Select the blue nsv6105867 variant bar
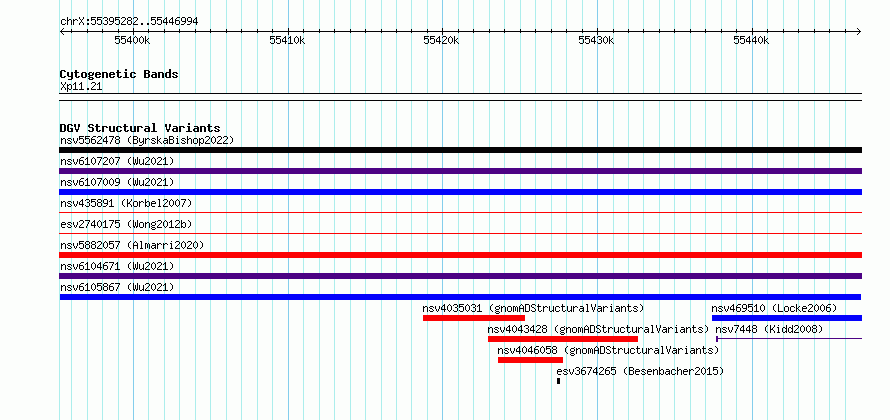The width and height of the screenshot is (890, 420). tap(460, 297)
